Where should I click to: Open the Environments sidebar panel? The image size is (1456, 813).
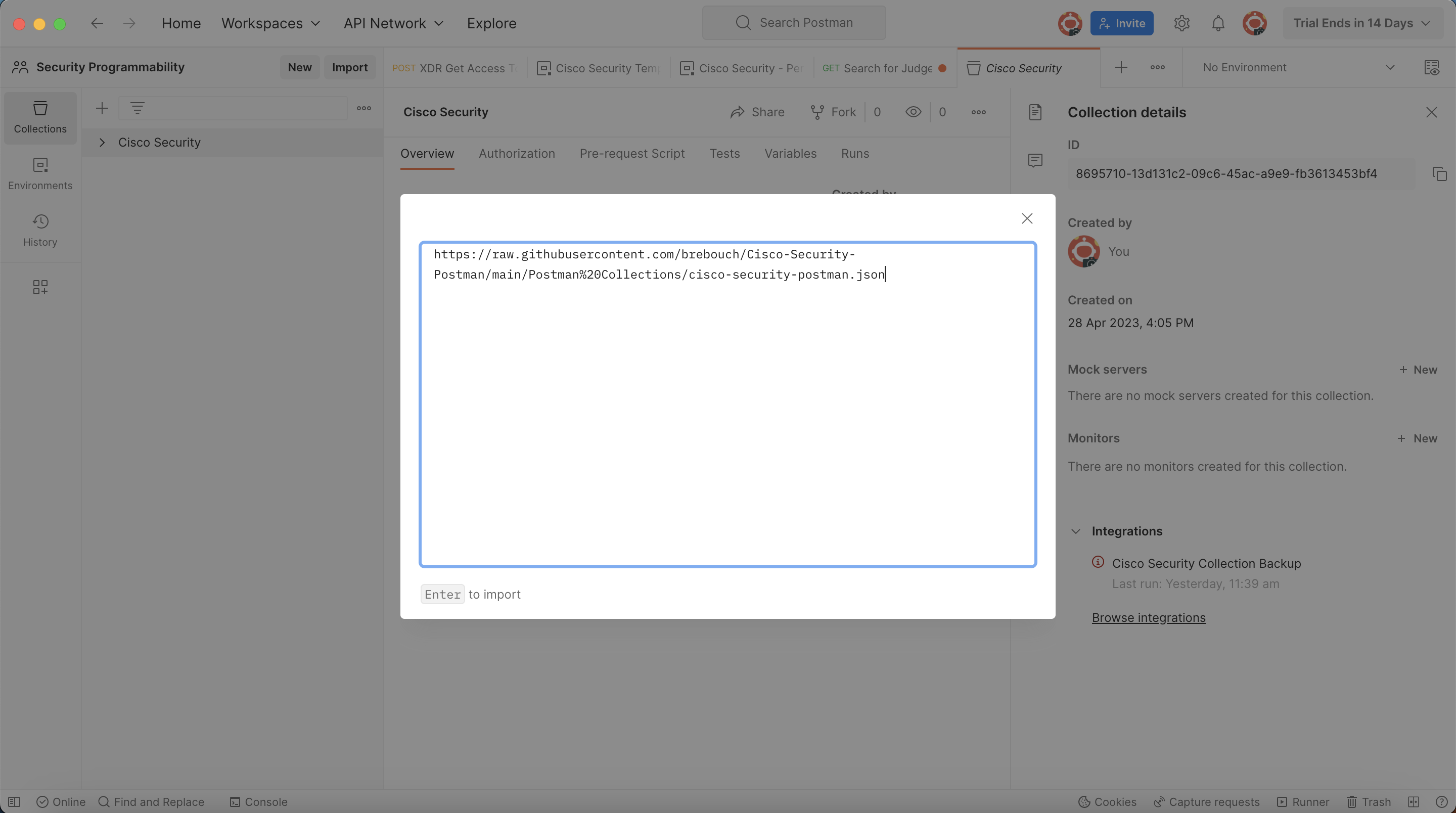tap(40, 173)
